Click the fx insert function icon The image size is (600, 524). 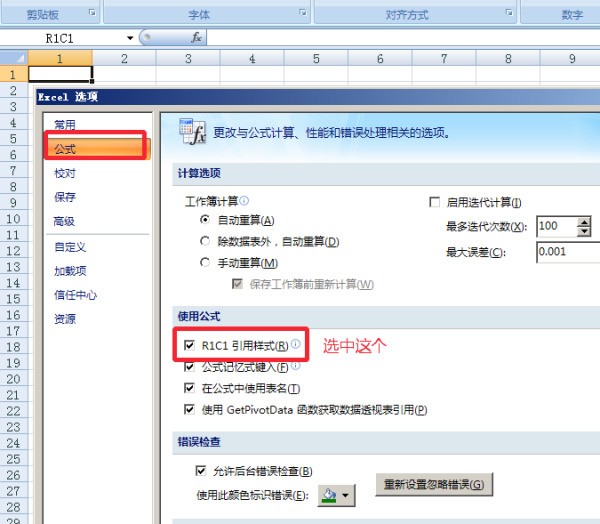[x=196, y=38]
